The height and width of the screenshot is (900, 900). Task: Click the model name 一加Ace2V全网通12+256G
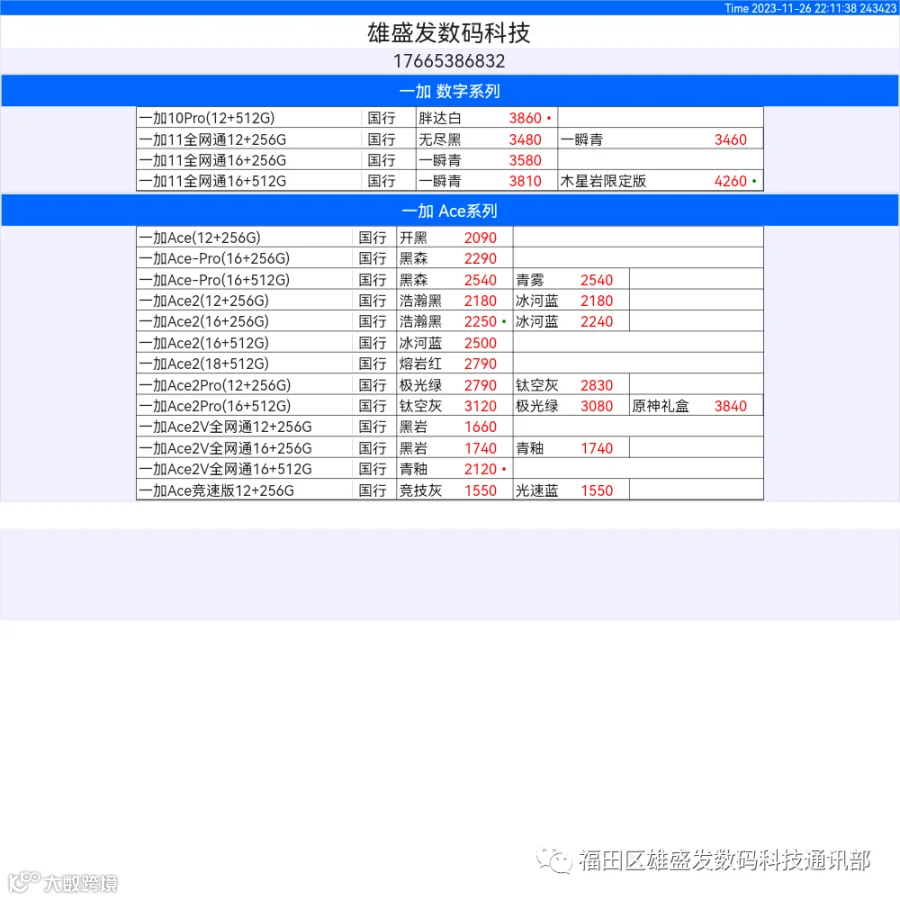[226, 426]
